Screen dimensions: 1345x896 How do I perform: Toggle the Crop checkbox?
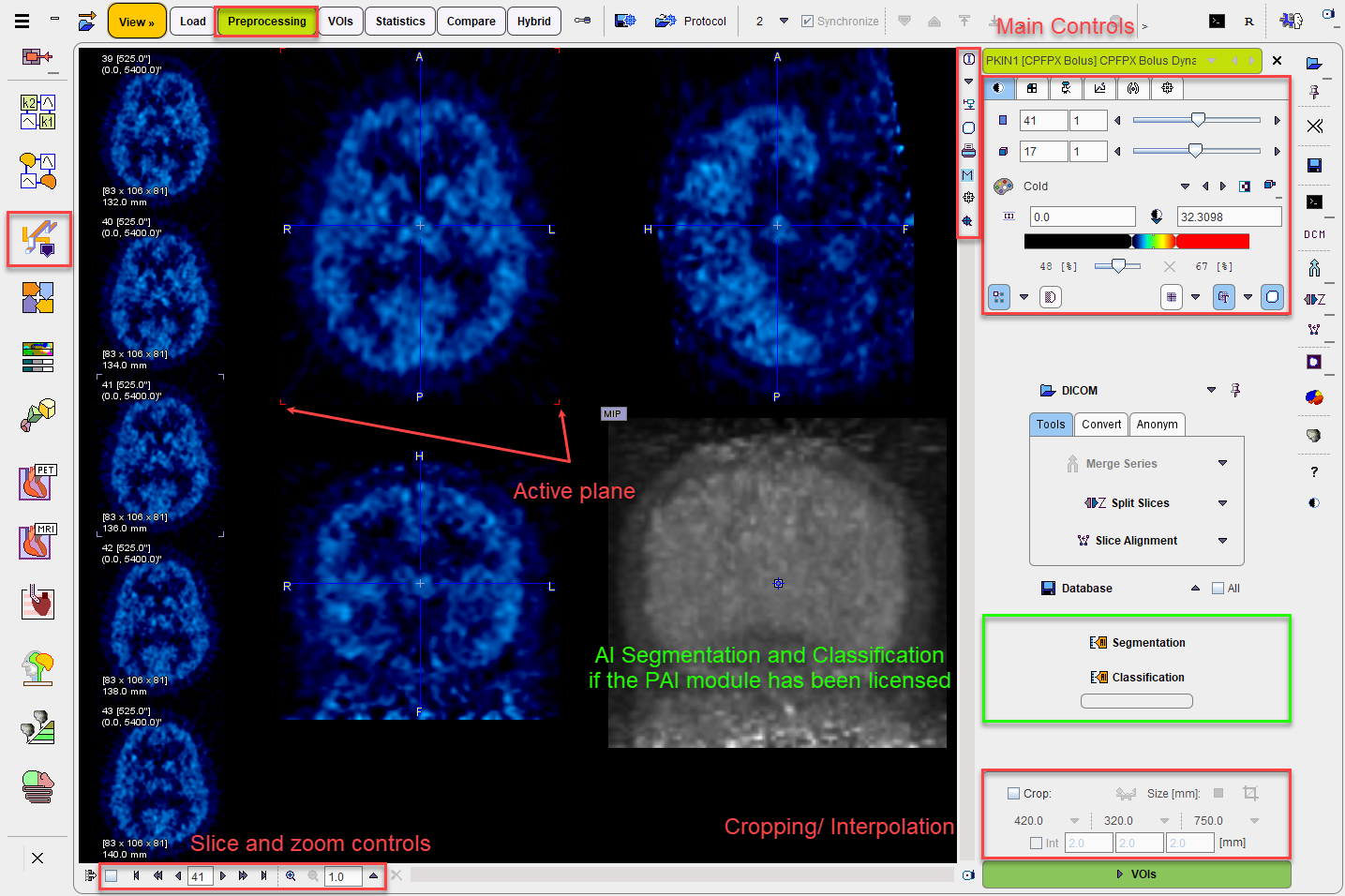coord(1013,793)
